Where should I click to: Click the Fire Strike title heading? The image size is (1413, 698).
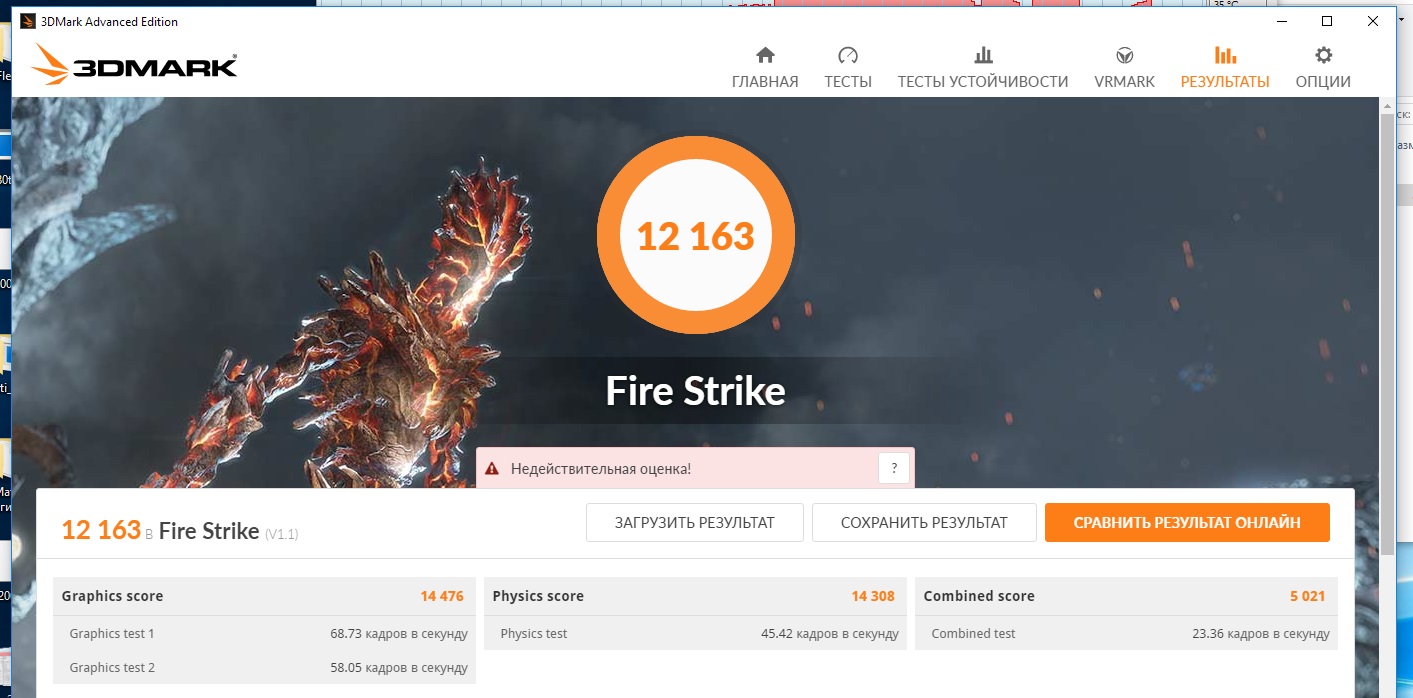point(695,391)
